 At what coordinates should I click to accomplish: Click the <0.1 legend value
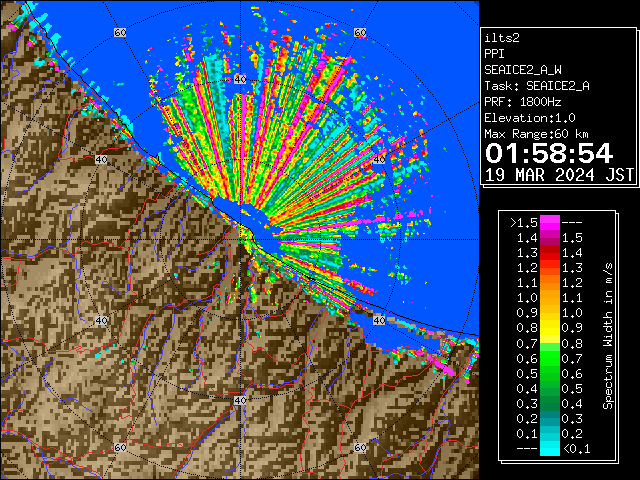[576, 449]
